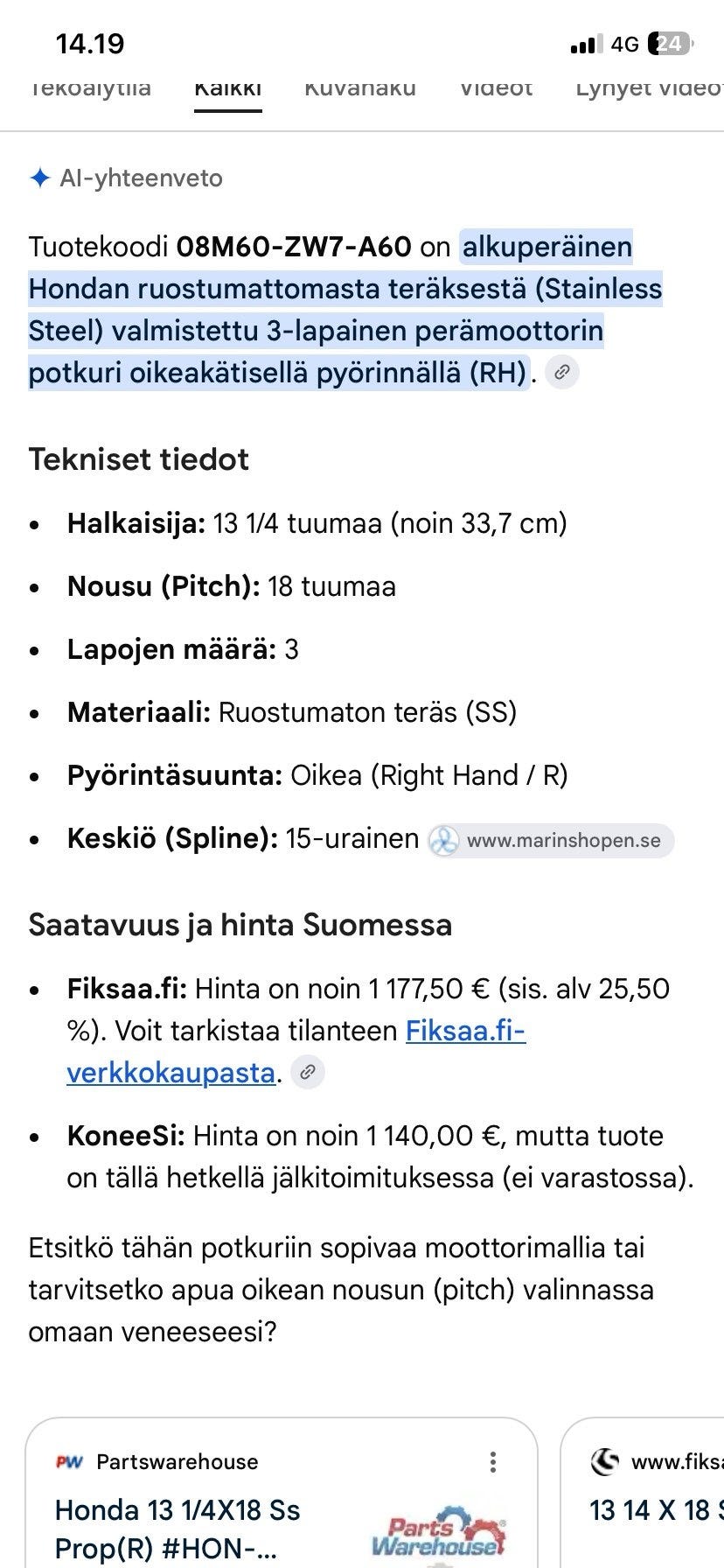Tap the 14.19 clock in status bar
The width and height of the screenshot is (724, 1568).
click(x=90, y=44)
